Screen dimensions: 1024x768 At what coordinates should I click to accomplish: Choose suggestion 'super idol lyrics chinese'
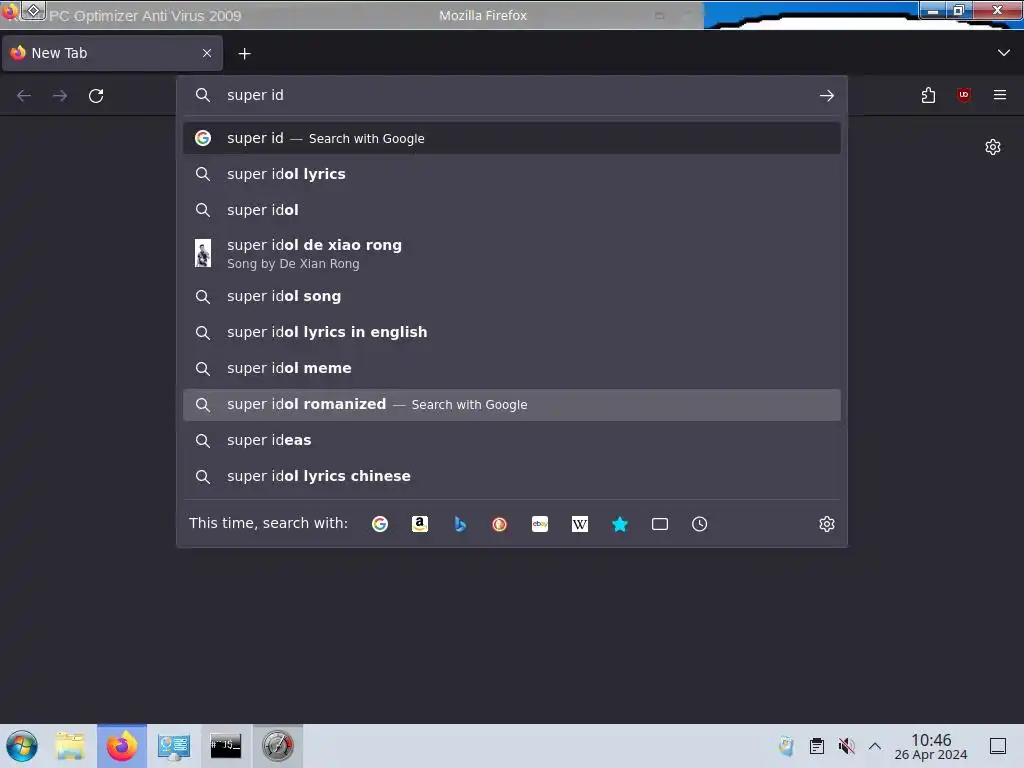[x=512, y=476]
